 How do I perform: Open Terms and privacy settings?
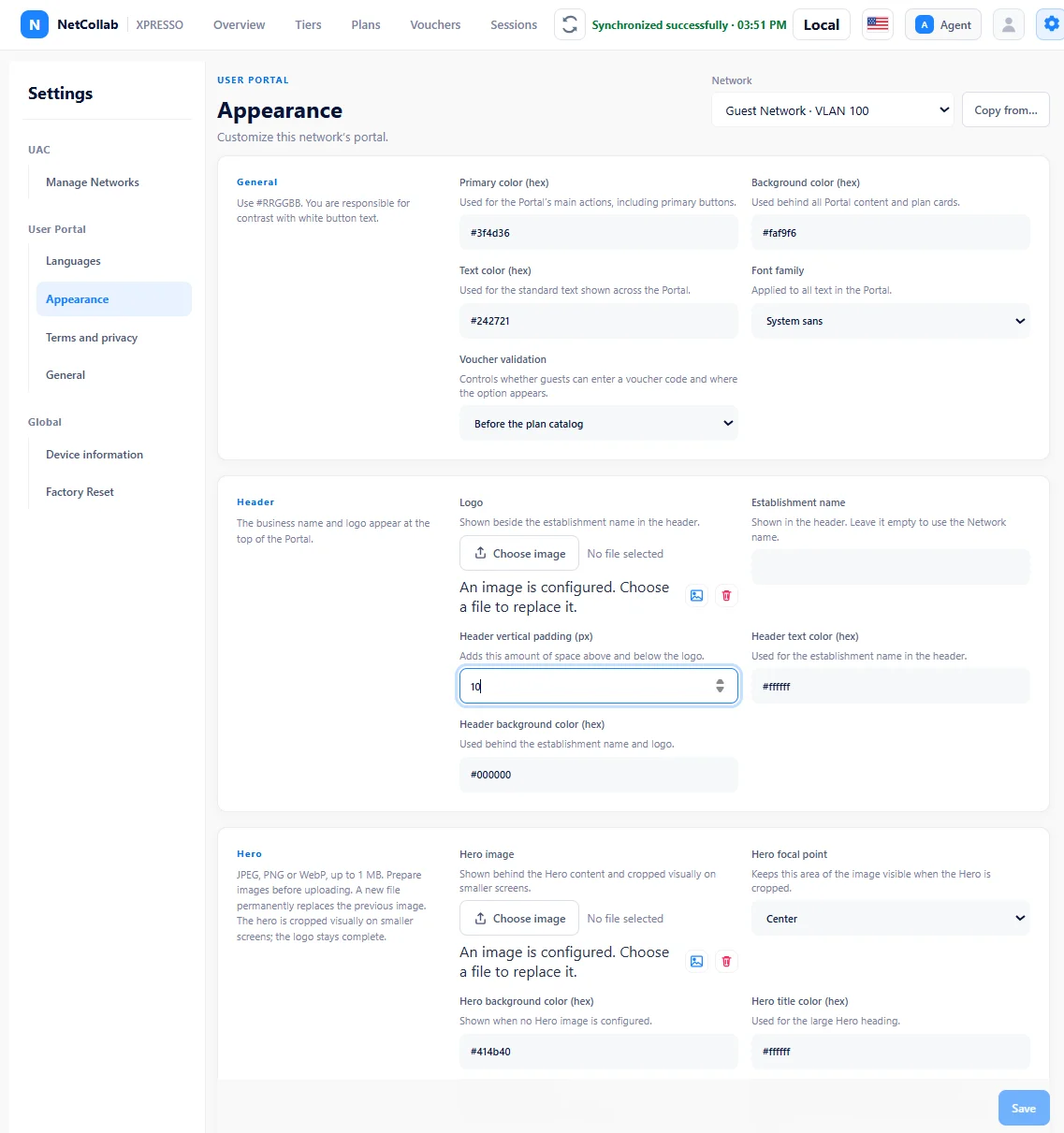114,338
